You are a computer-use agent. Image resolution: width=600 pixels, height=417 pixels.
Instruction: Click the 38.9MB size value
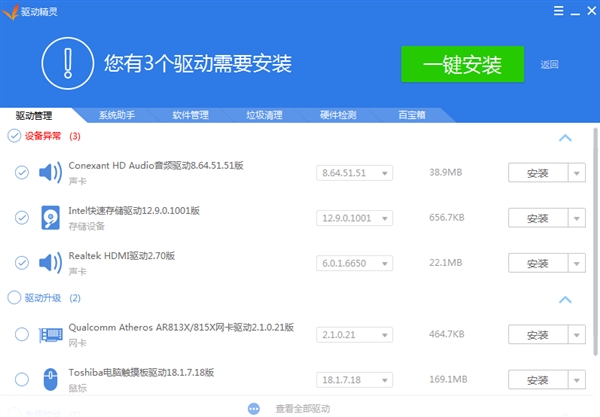tap(446, 172)
